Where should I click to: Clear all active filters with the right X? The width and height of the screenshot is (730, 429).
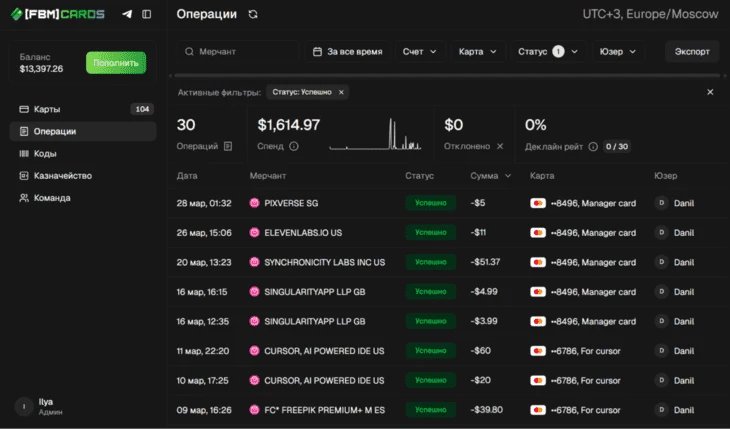pos(710,92)
